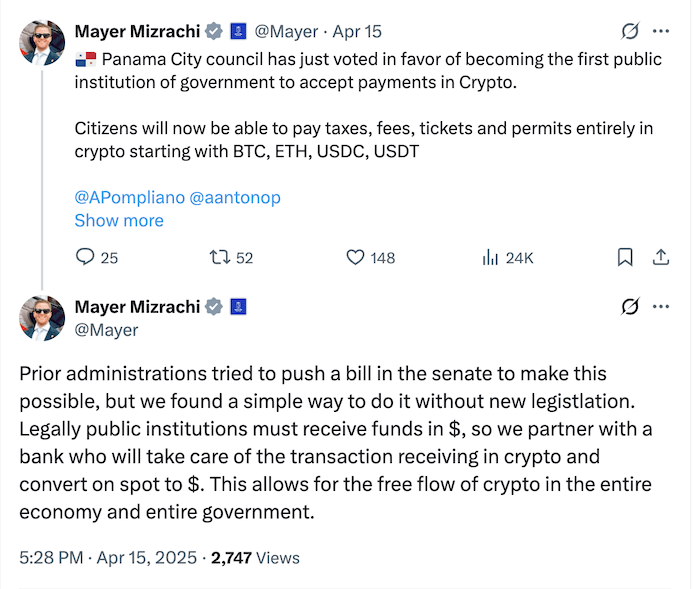This screenshot has height=589, width=694.
Task: Open the Apr 15 timestamp of first tweet
Action: point(357,31)
